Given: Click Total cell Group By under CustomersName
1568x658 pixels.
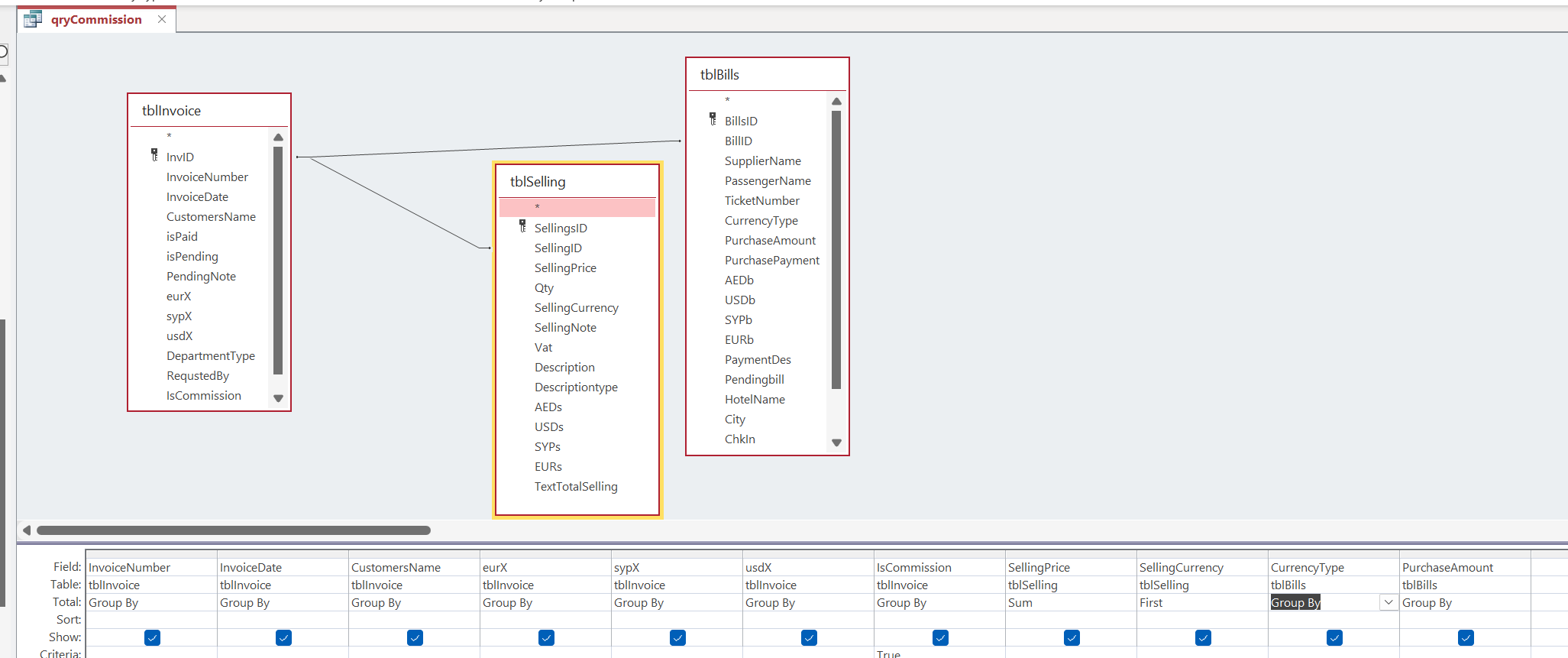Looking at the screenshot, I should pyautogui.click(x=414, y=602).
